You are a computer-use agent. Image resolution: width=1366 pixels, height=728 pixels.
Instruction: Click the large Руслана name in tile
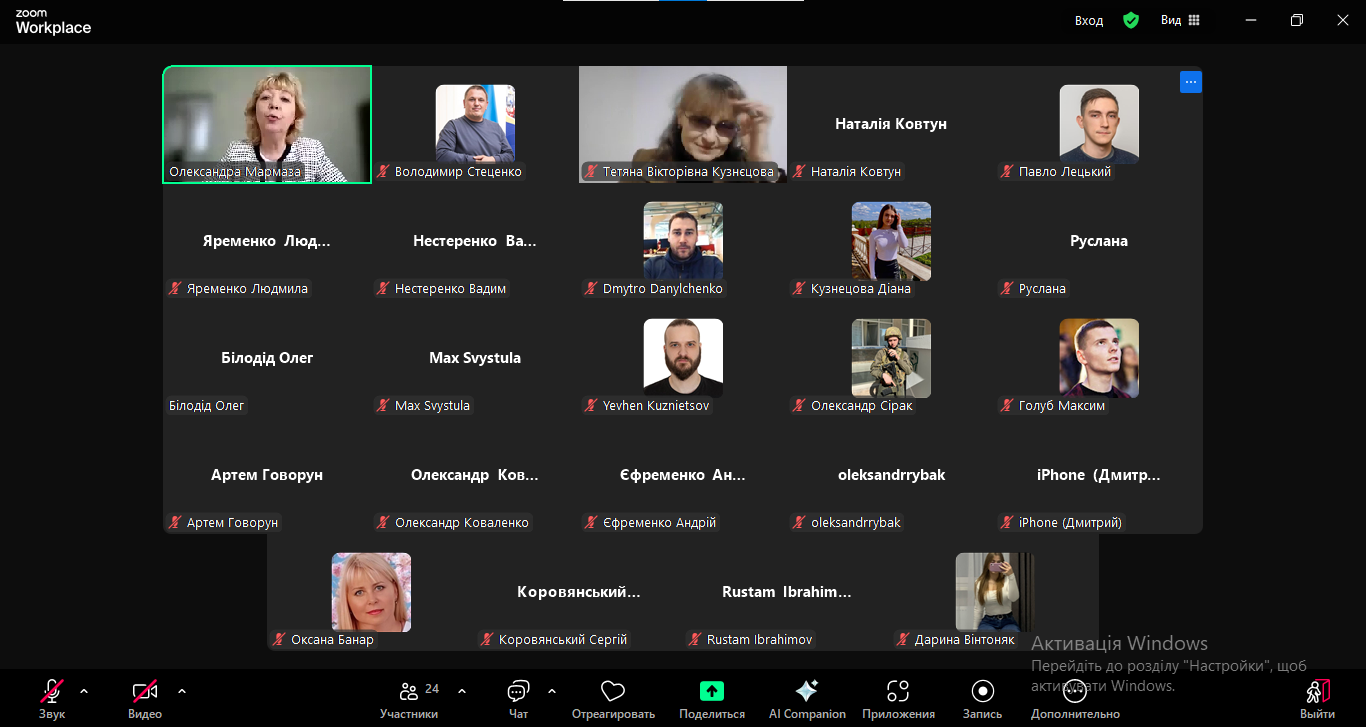1099,241
